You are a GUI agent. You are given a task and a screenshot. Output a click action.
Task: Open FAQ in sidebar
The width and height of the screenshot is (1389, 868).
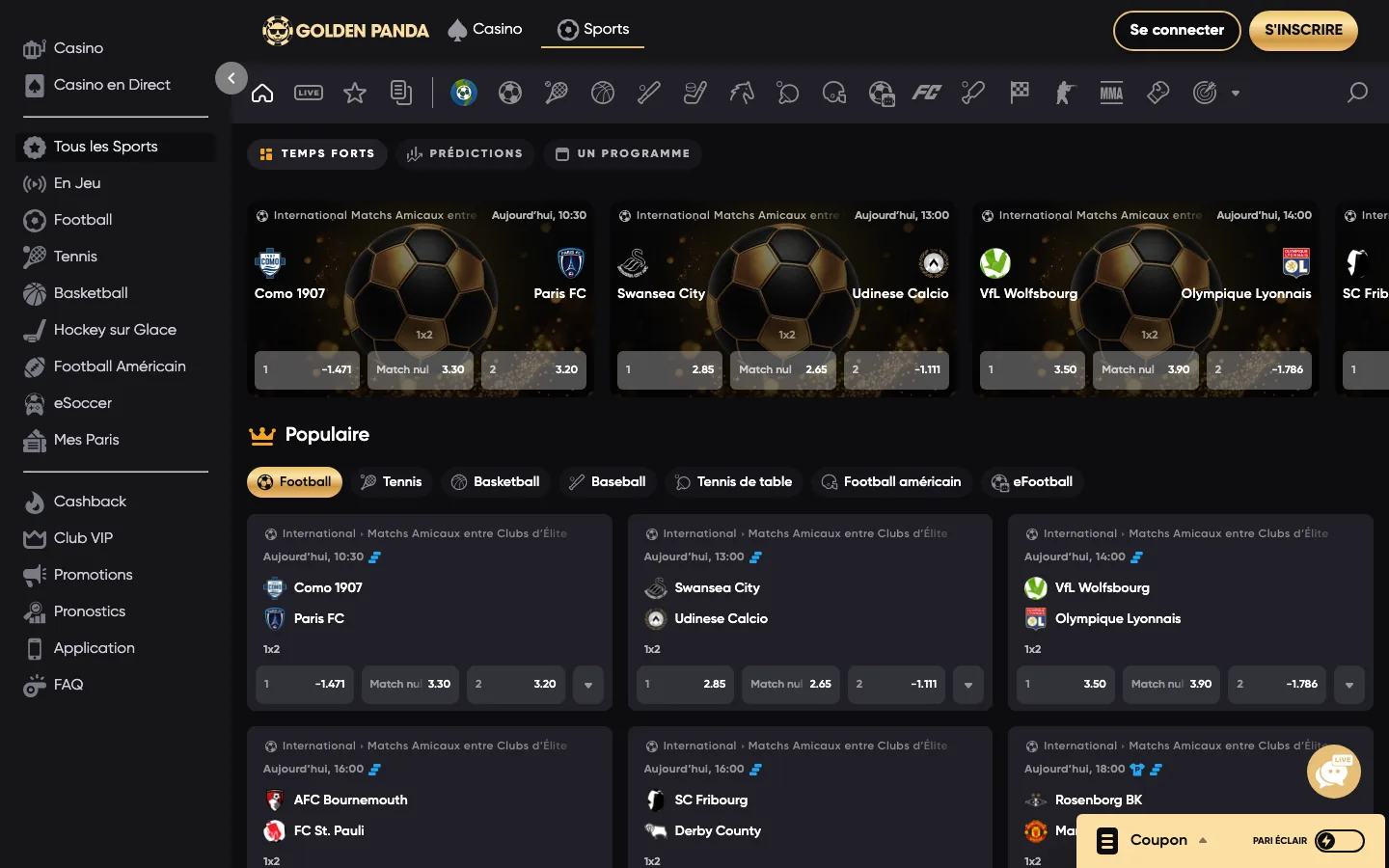coord(116,685)
